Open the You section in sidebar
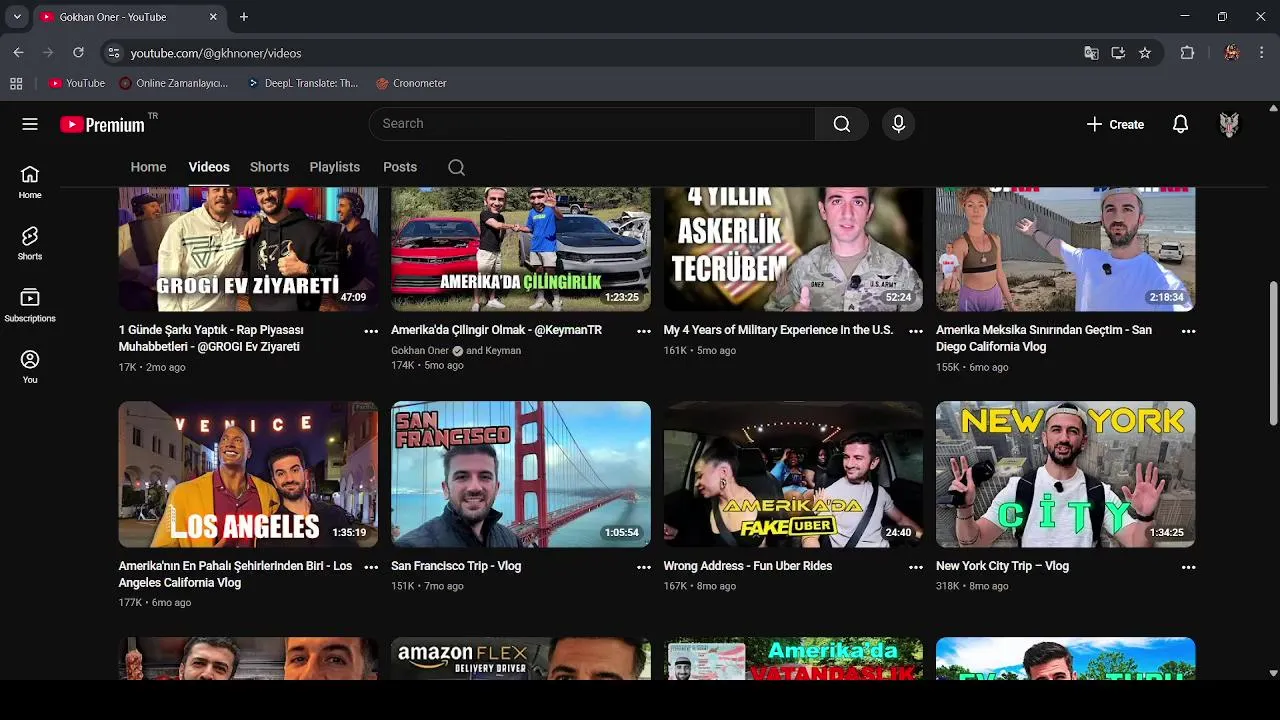This screenshot has width=1280, height=720. pos(30,367)
